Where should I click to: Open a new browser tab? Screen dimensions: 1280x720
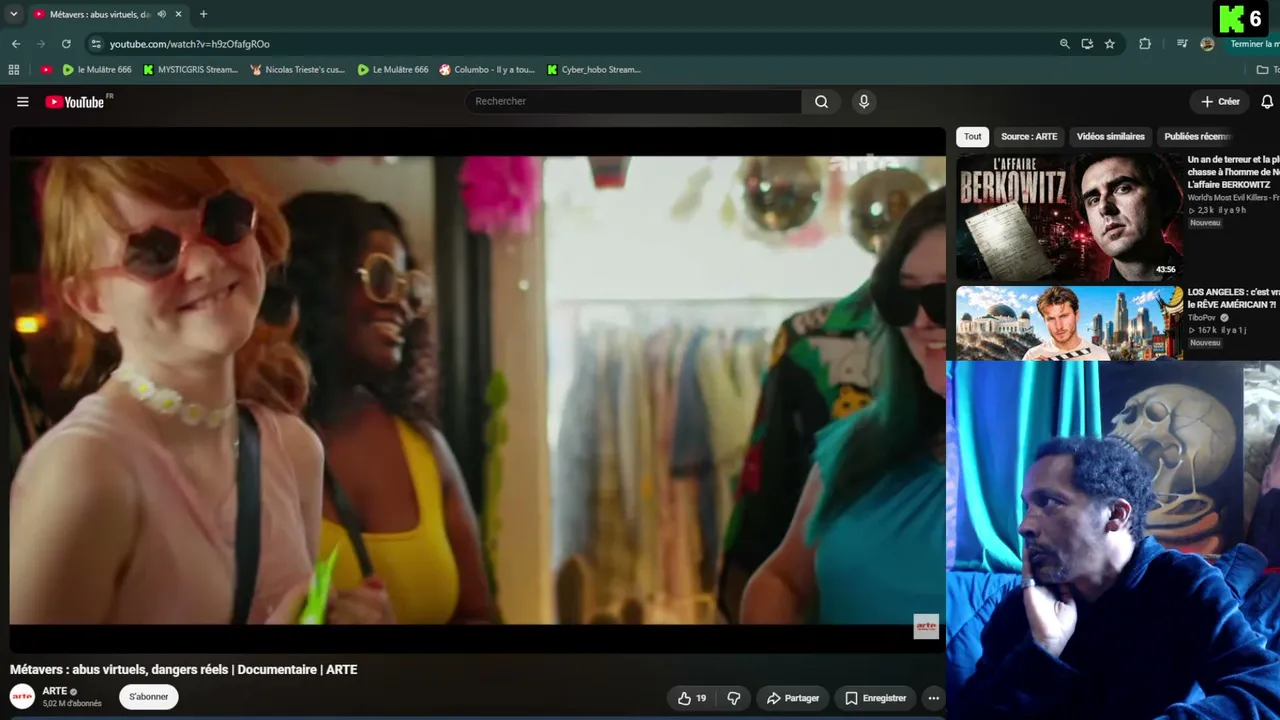[x=203, y=14]
